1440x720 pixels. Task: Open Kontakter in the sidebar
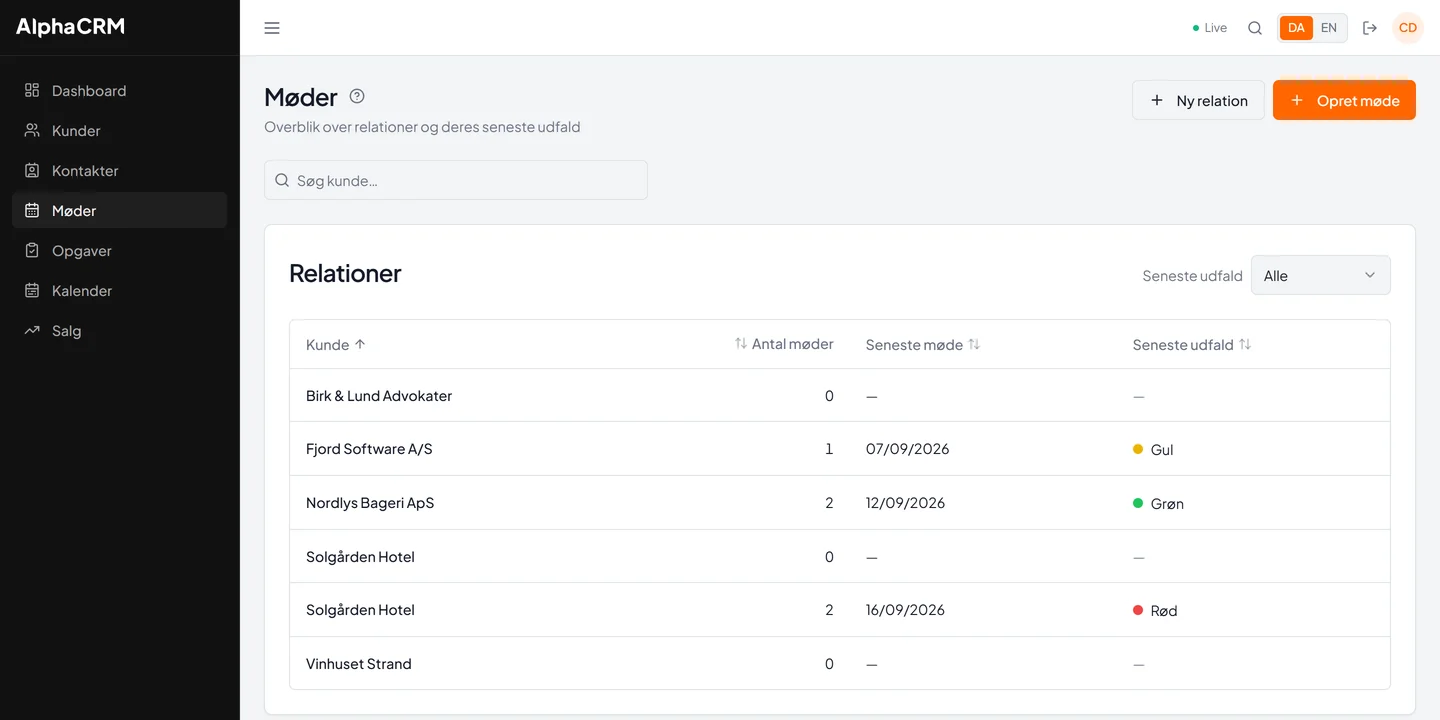click(x=120, y=170)
